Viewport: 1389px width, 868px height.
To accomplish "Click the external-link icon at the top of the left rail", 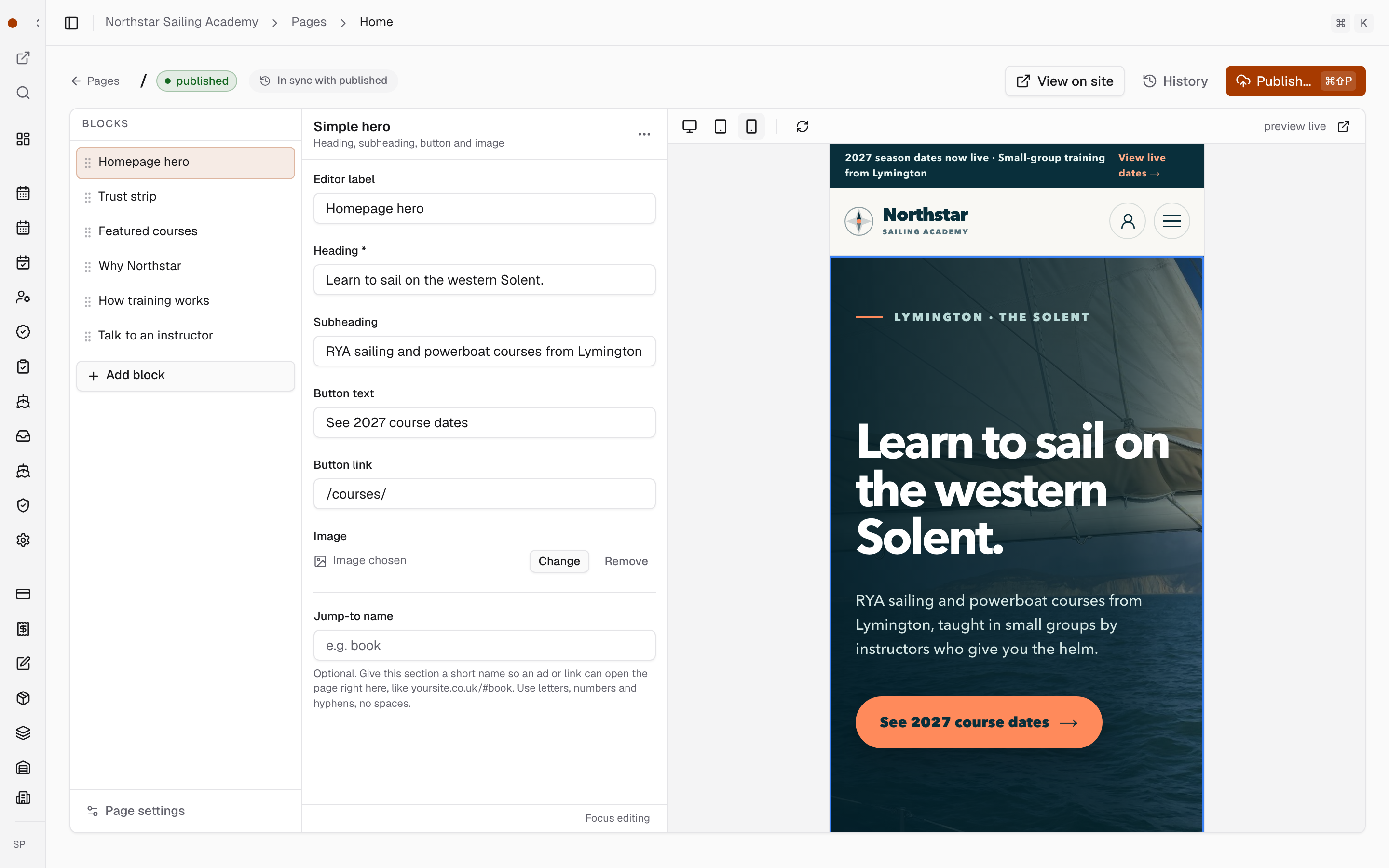I will pos(23,58).
